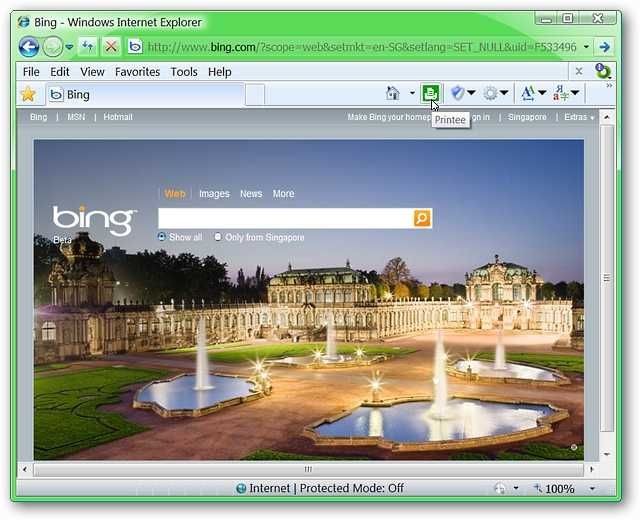This screenshot has width=640, height=520.
Task: Open the recent pages dropdown arrow
Action: tap(69, 47)
